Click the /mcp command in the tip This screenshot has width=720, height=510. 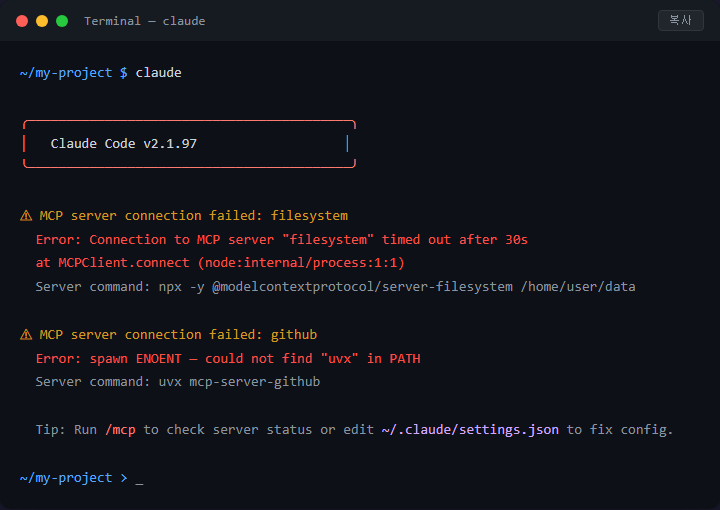(x=120, y=430)
